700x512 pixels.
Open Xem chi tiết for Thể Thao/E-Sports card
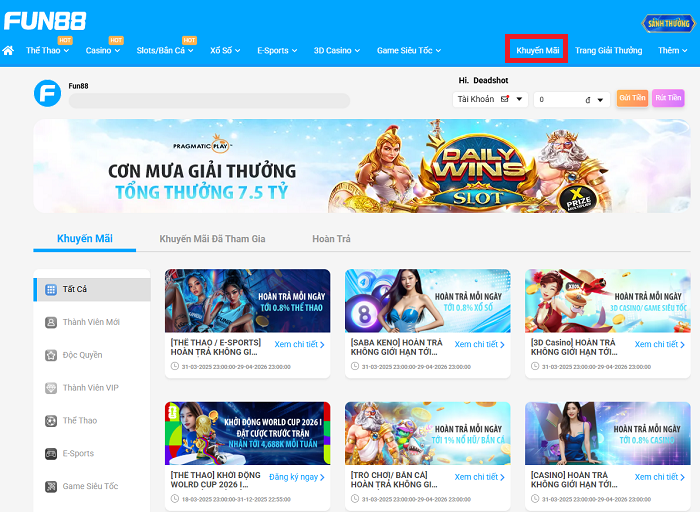(299, 345)
